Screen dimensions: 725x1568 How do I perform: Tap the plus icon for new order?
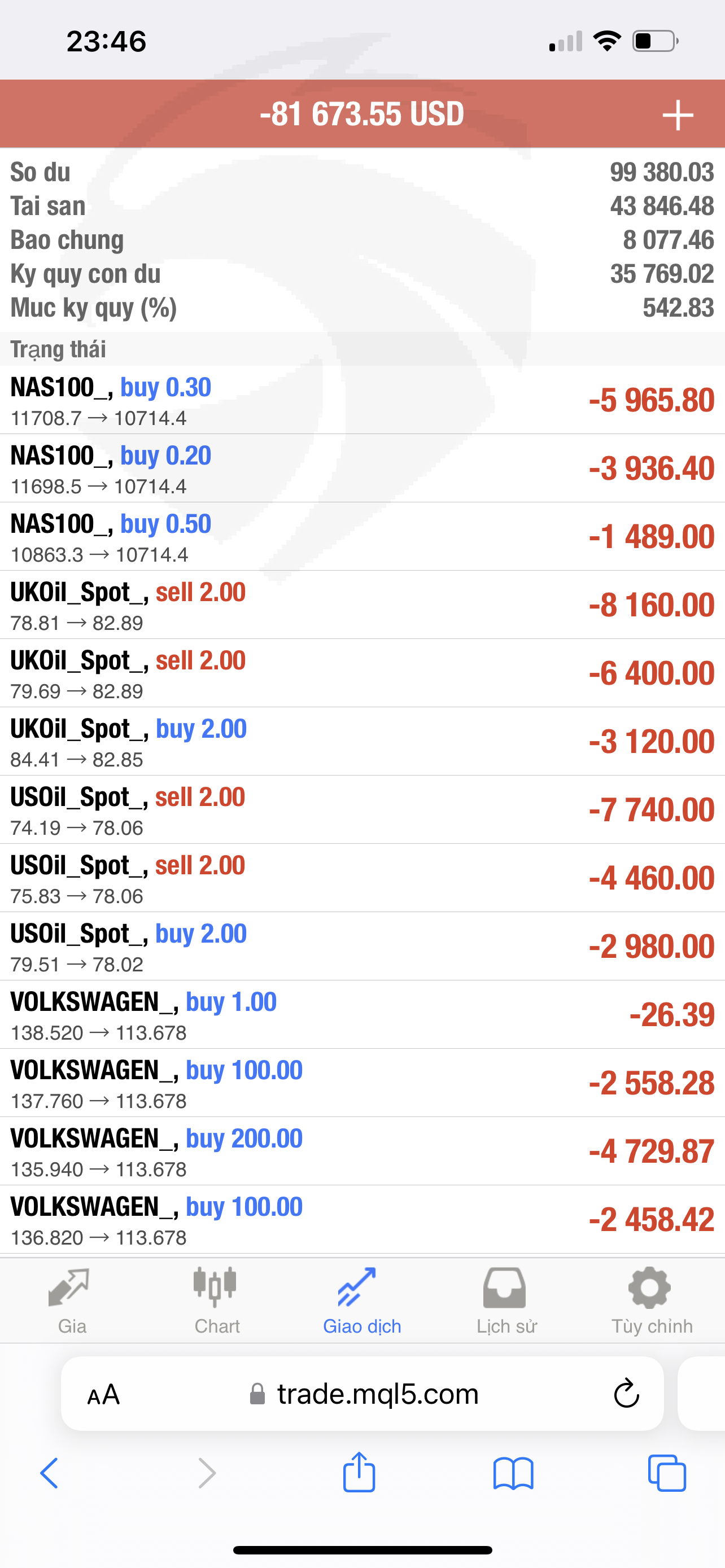(677, 115)
